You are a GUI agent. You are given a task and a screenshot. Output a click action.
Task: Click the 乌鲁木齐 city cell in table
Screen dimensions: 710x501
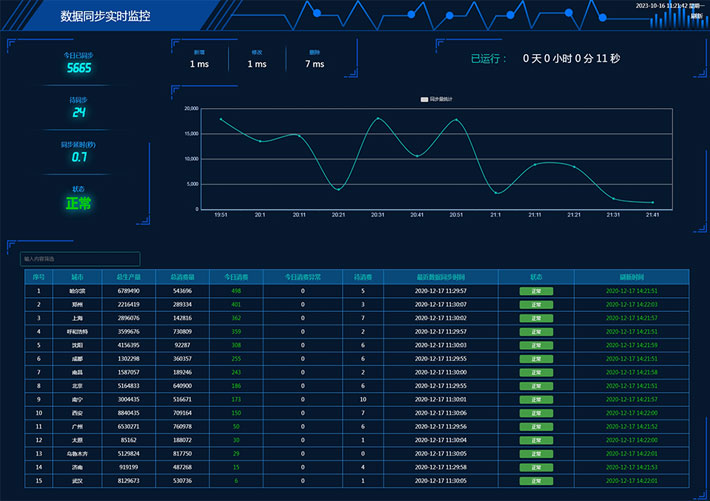pyautogui.click(x=77, y=452)
